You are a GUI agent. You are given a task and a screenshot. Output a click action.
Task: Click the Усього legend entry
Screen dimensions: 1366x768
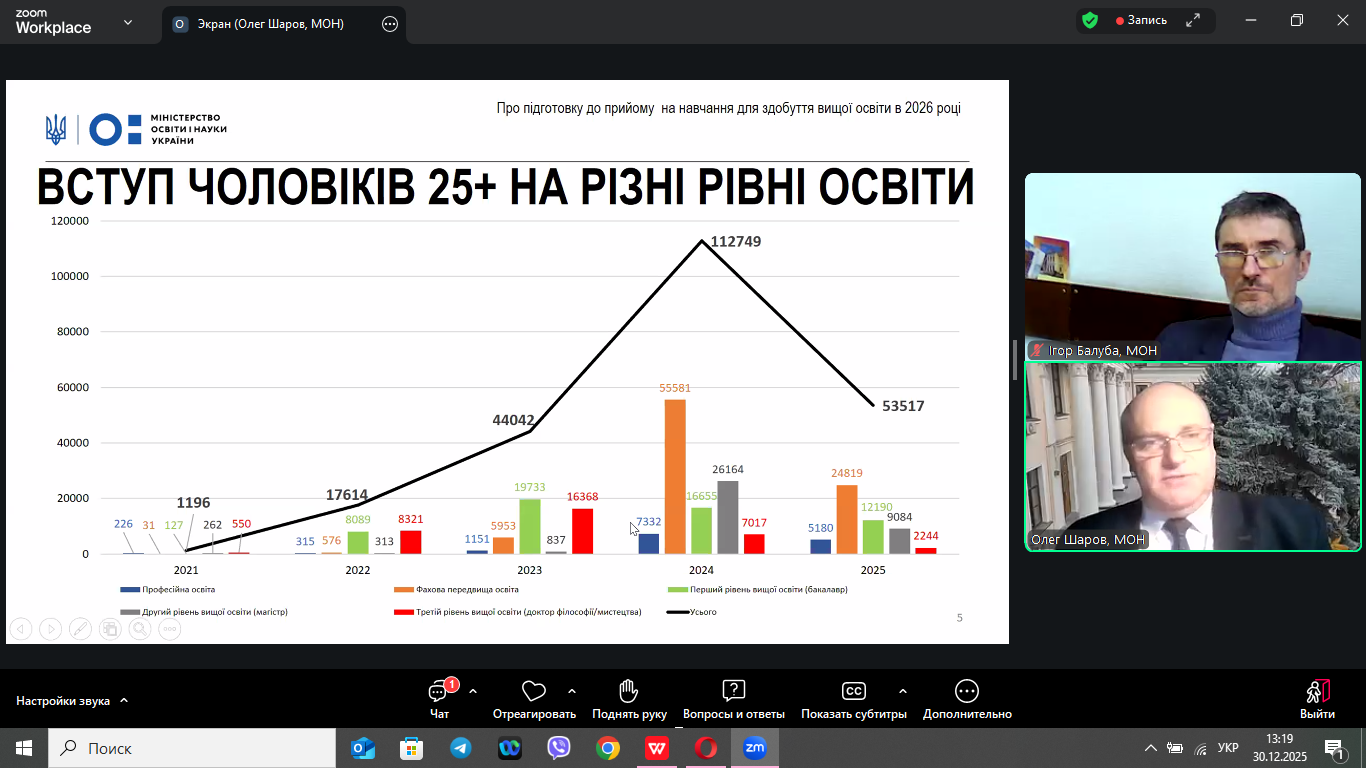point(692,611)
